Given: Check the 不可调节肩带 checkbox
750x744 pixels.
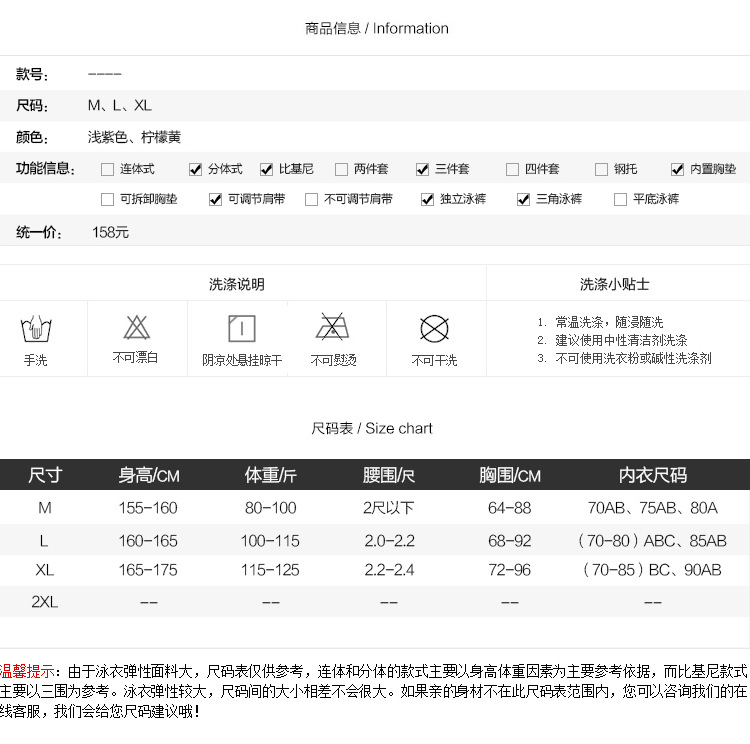Looking at the screenshot, I should 311,200.
